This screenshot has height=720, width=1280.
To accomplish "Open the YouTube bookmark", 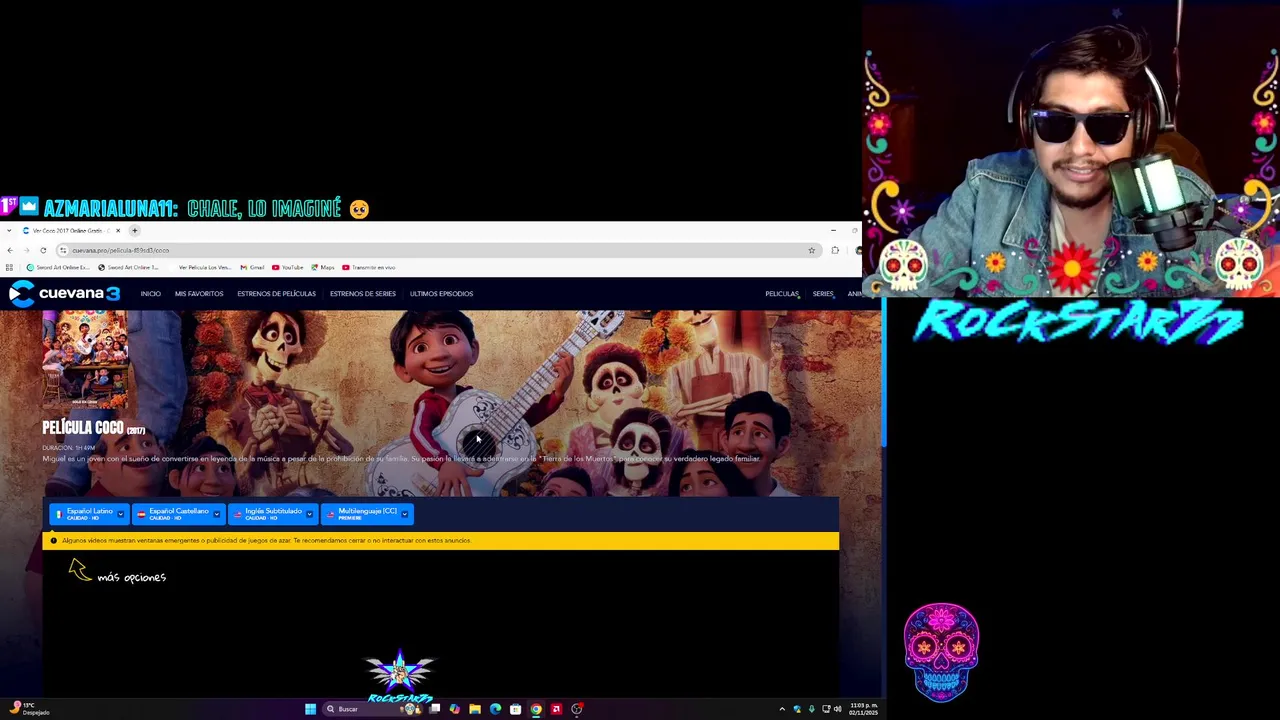I will point(288,267).
